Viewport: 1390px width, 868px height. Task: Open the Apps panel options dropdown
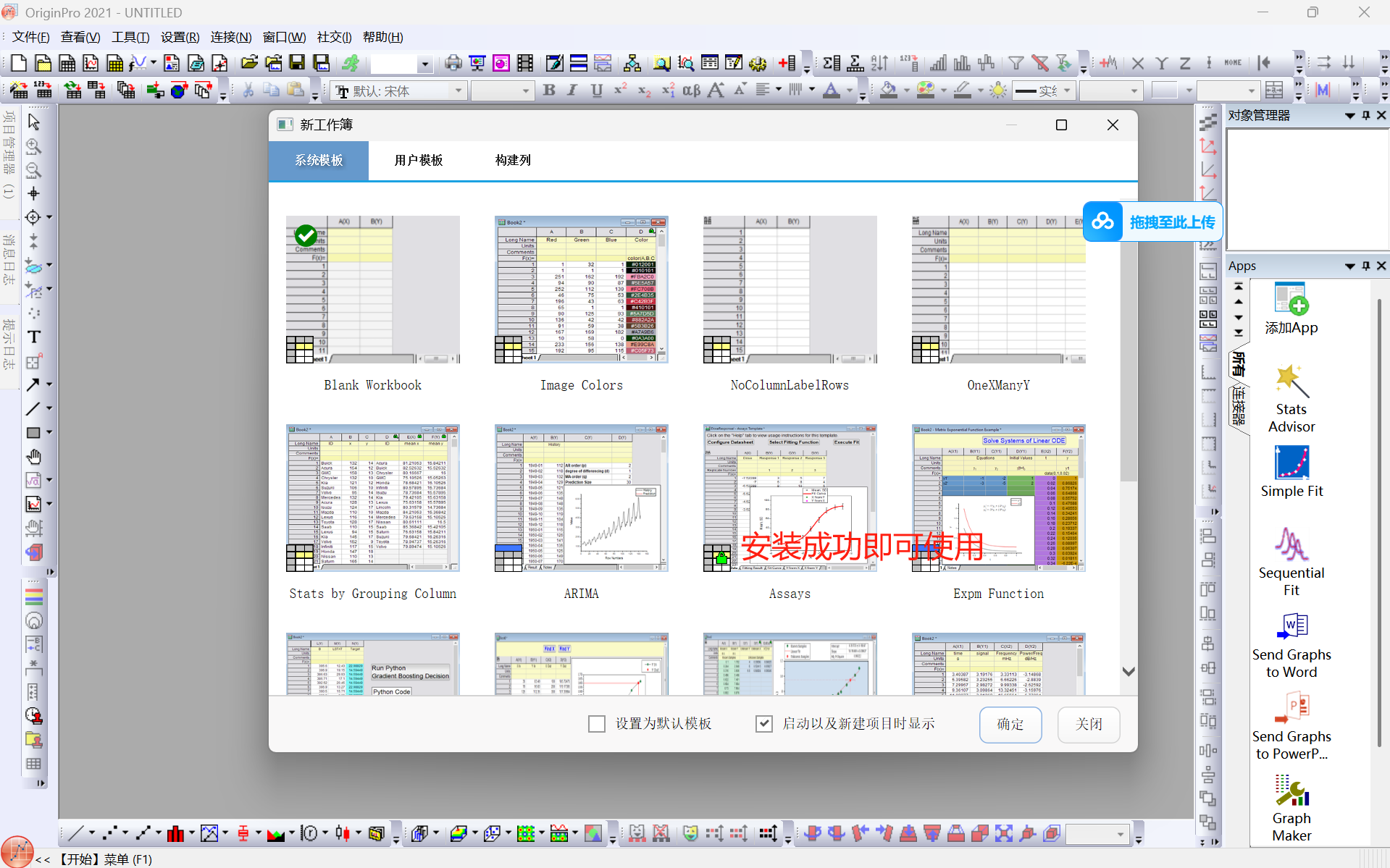pyautogui.click(x=1349, y=266)
